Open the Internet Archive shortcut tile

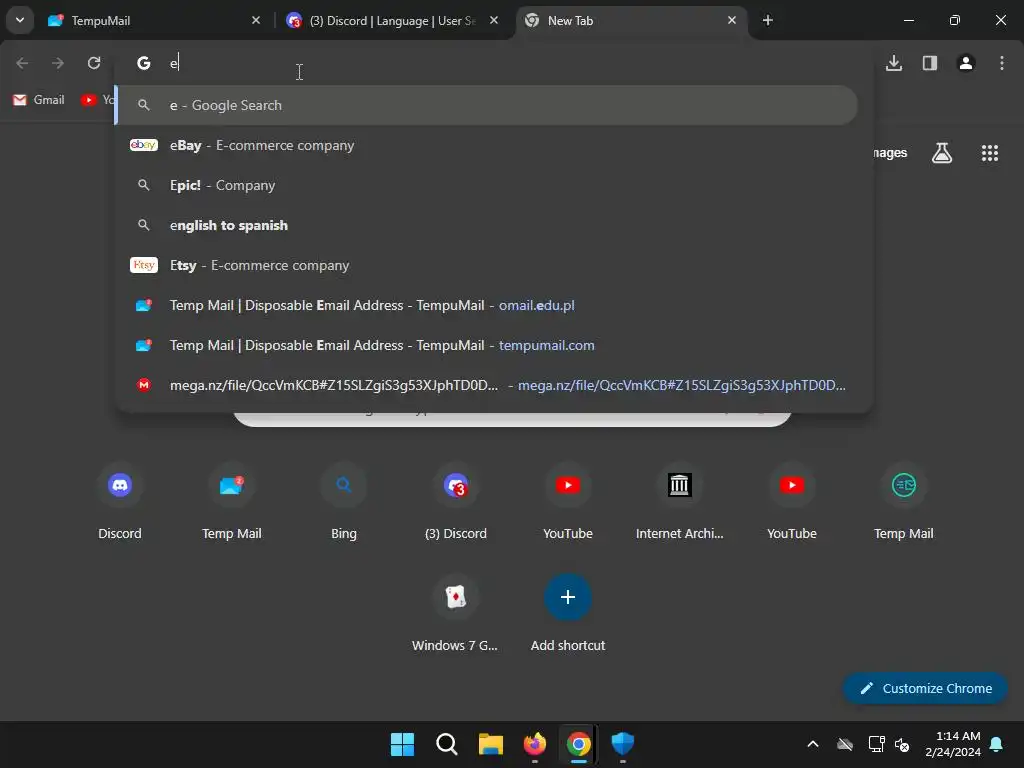680,502
